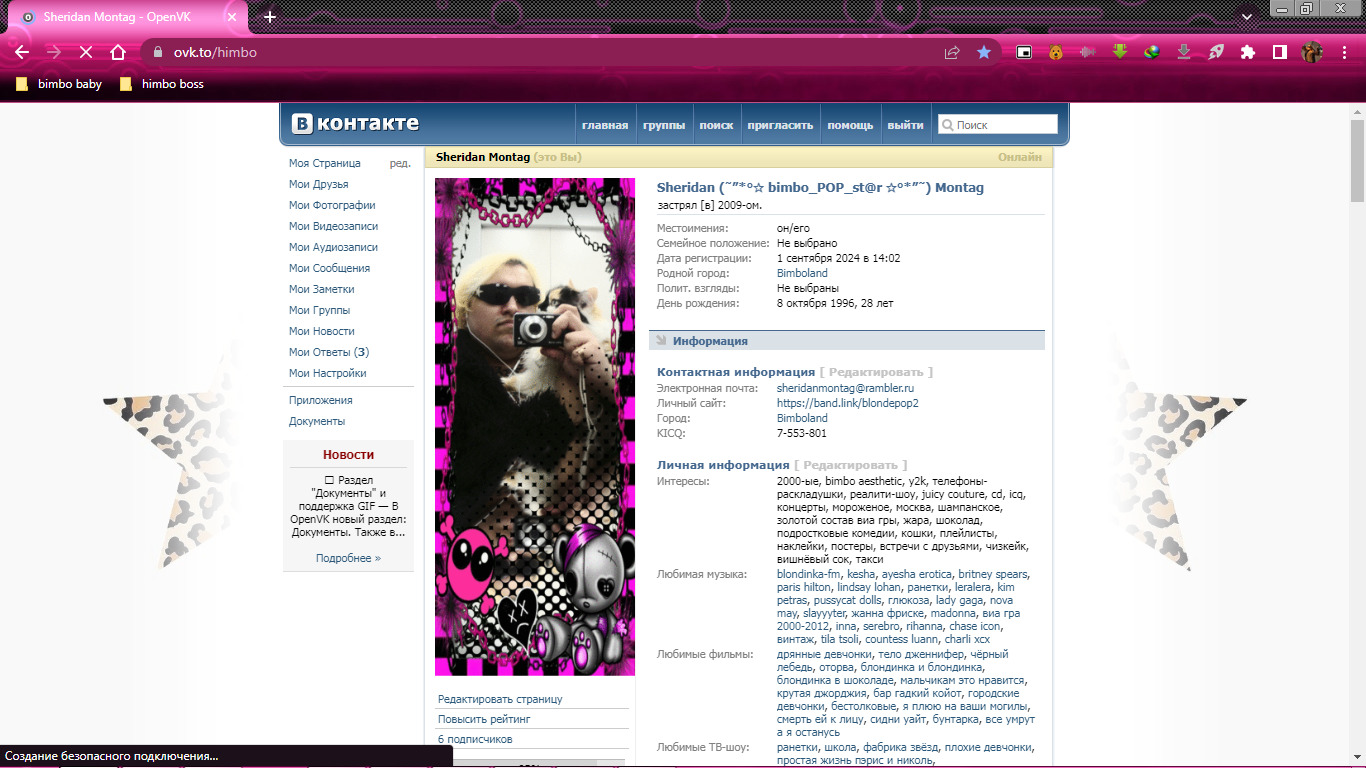Open the sheridanmontag@rambler.ru email link
The height and width of the screenshot is (768, 1366).
pos(846,388)
